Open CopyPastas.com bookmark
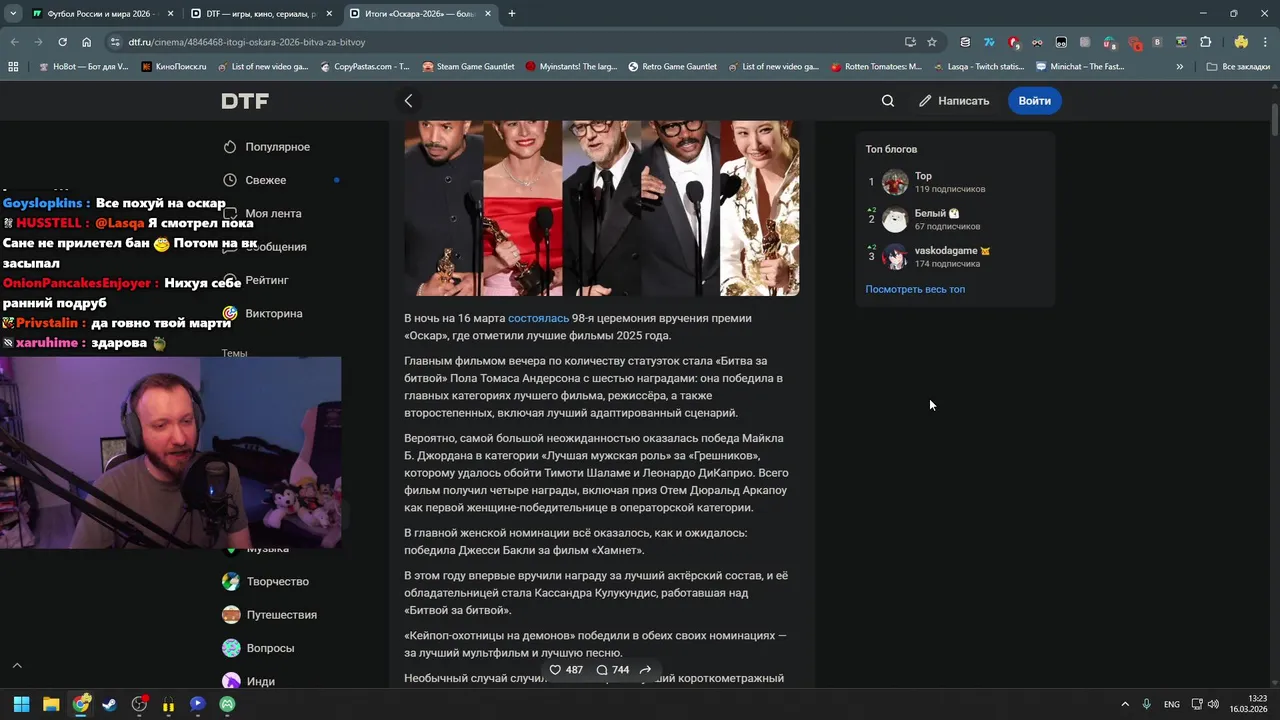This screenshot has width=1280, height=720. (365, 67)
